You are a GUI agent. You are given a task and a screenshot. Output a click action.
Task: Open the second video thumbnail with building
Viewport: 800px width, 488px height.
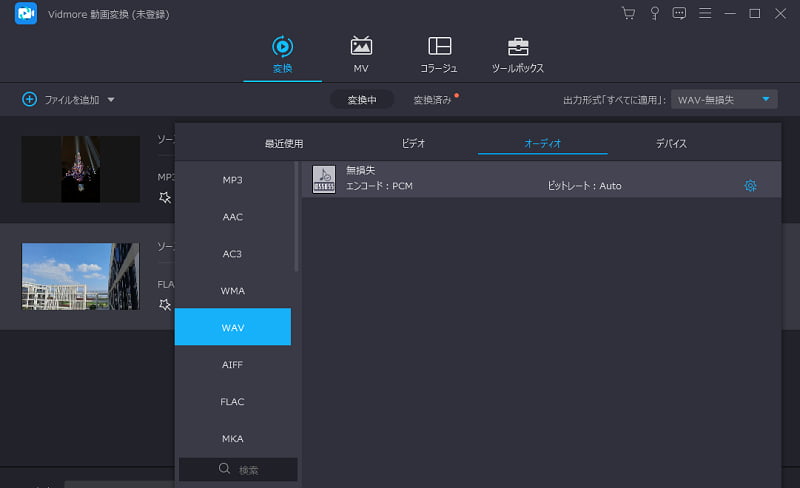81,276
